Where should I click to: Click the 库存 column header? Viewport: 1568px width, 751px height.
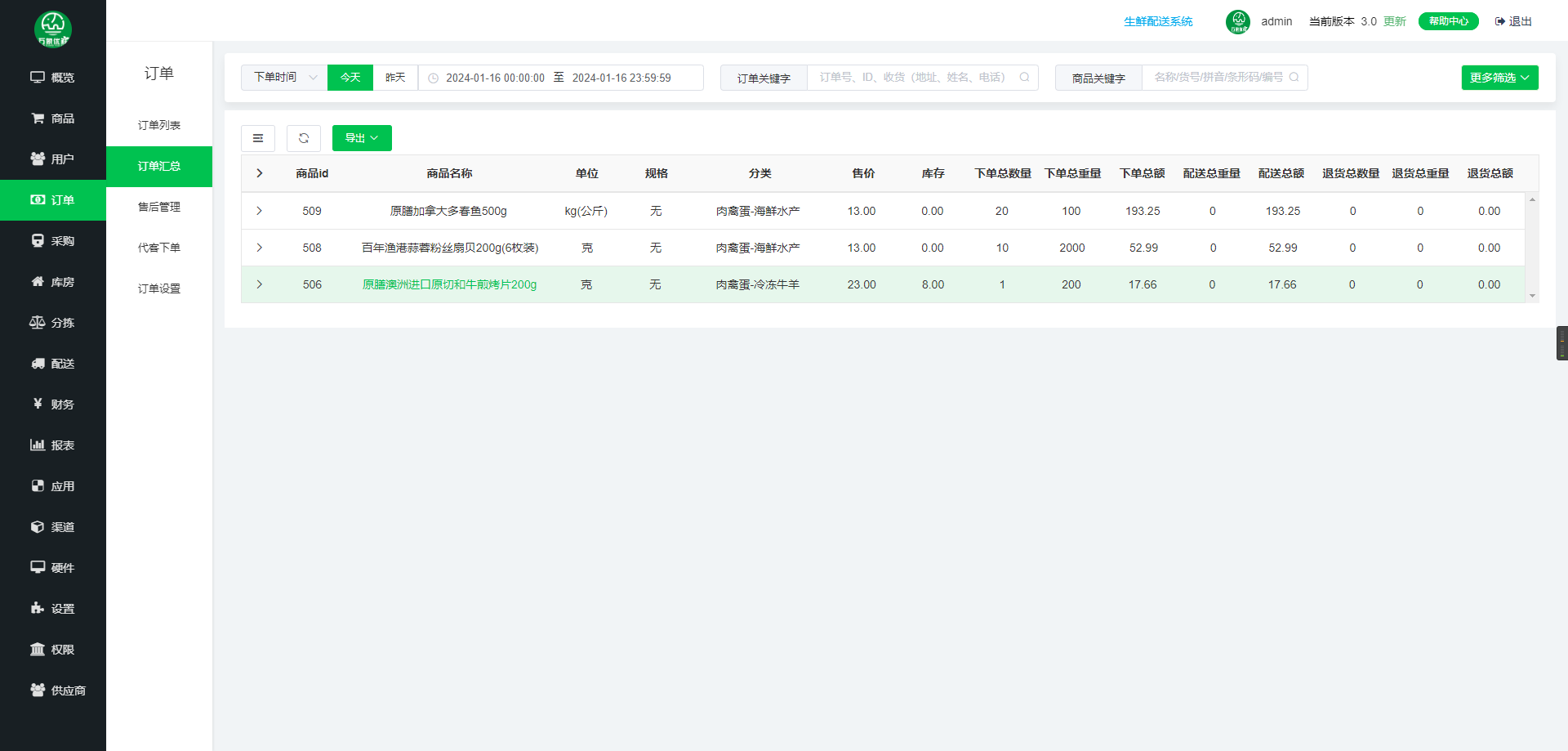coord(933,173)
